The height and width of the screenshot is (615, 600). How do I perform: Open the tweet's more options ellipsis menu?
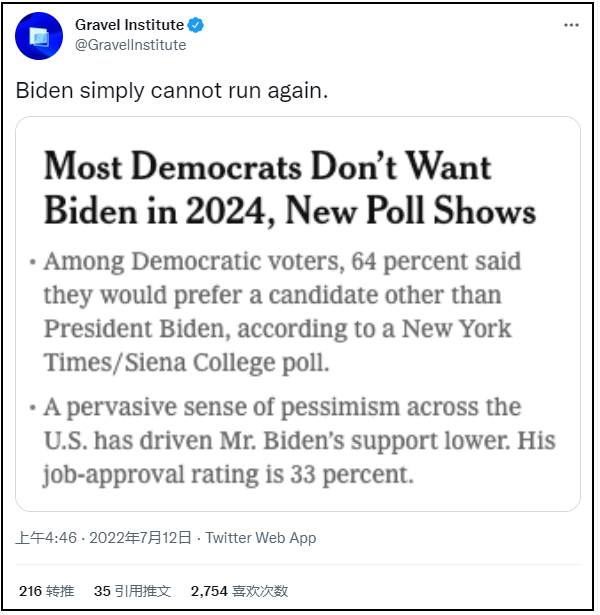pos(571,24)
